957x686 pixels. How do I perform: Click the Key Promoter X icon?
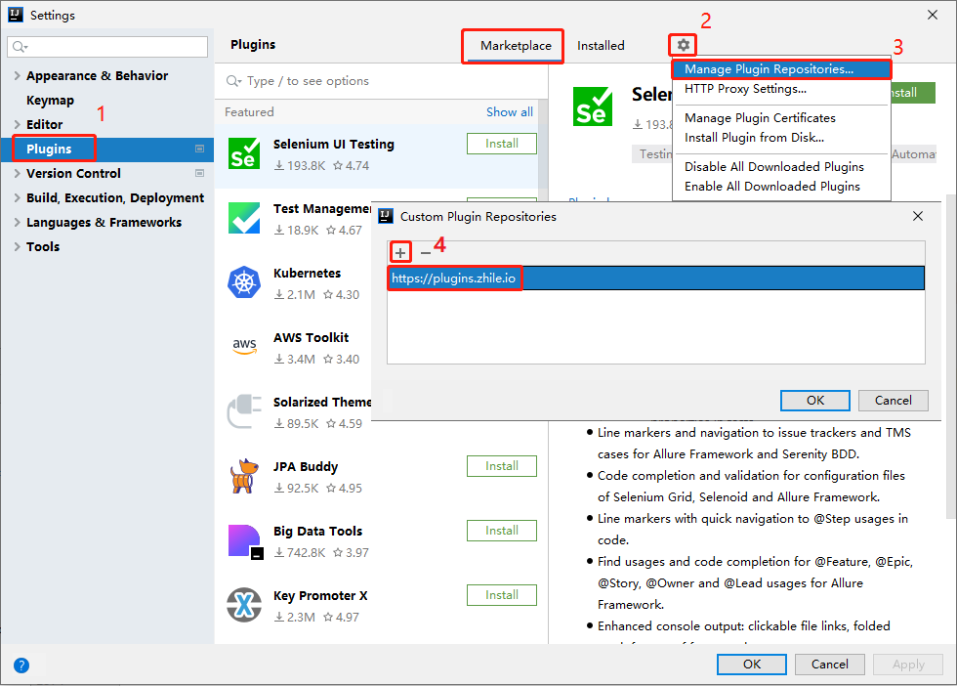point(244,605)
